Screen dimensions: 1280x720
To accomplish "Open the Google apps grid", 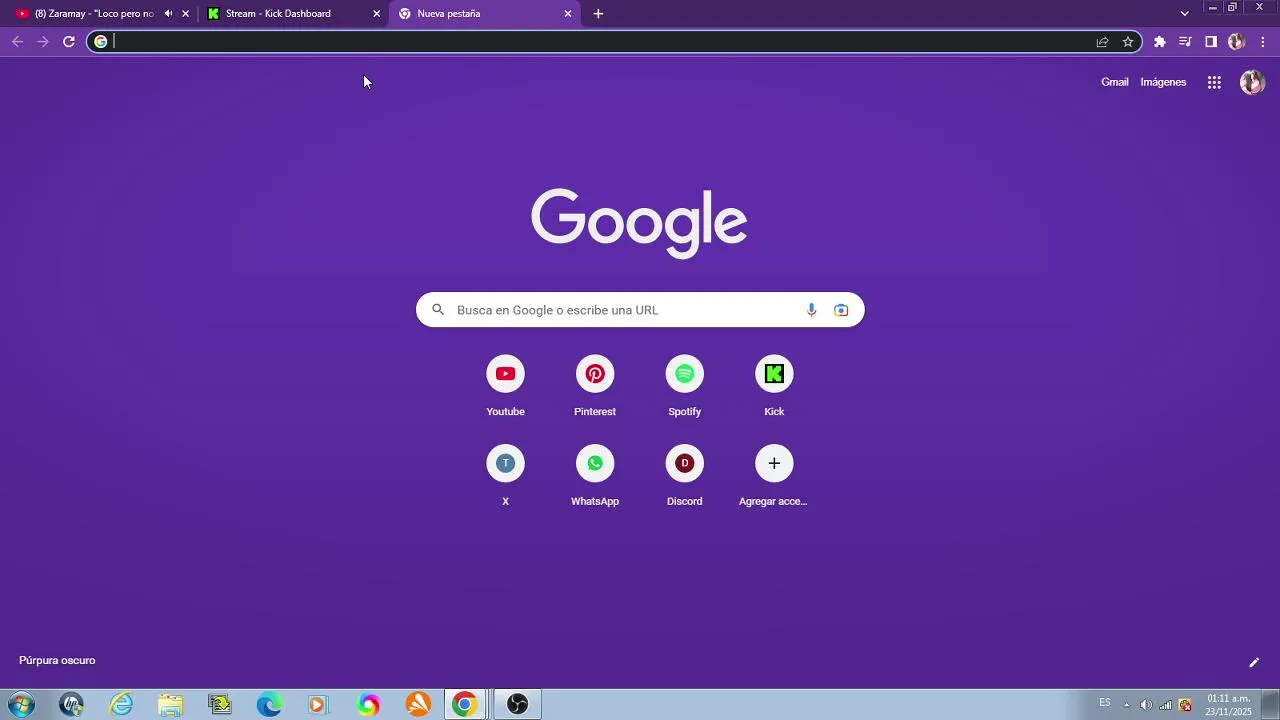I will coord(1214,83).
